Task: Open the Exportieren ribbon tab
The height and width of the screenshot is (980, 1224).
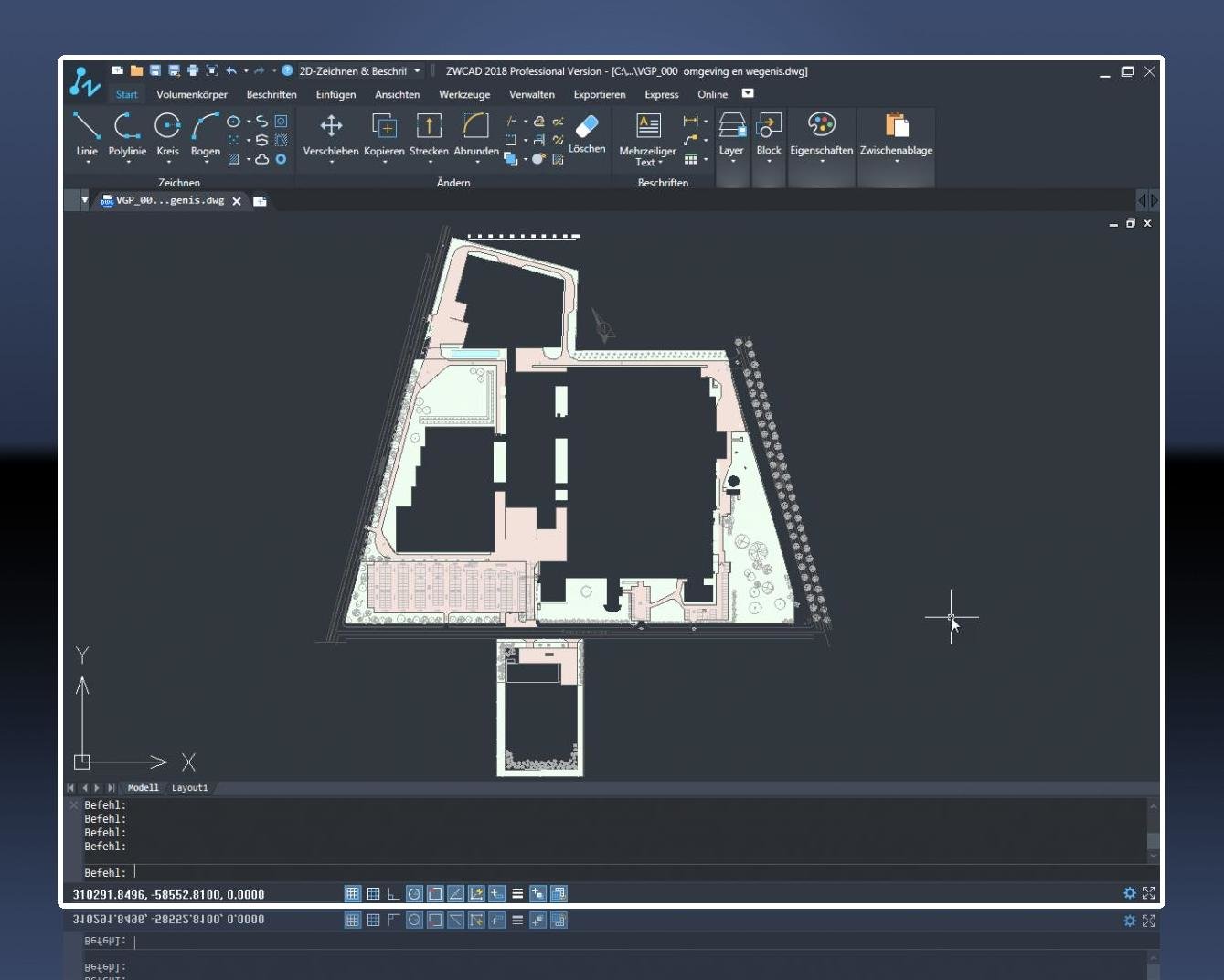Action: click(600, 94)
